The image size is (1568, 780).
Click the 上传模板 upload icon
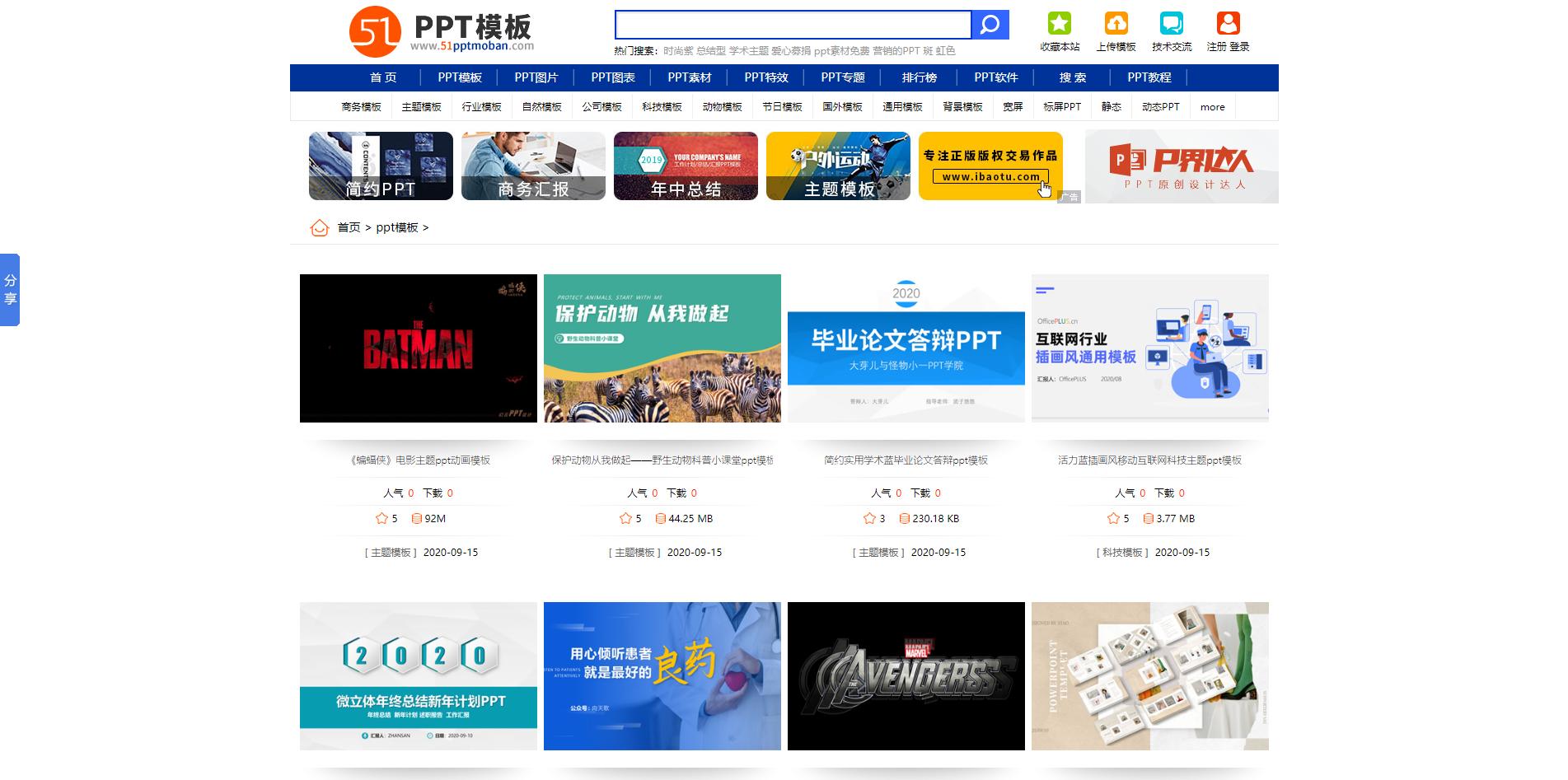(x=1115, y=22)
